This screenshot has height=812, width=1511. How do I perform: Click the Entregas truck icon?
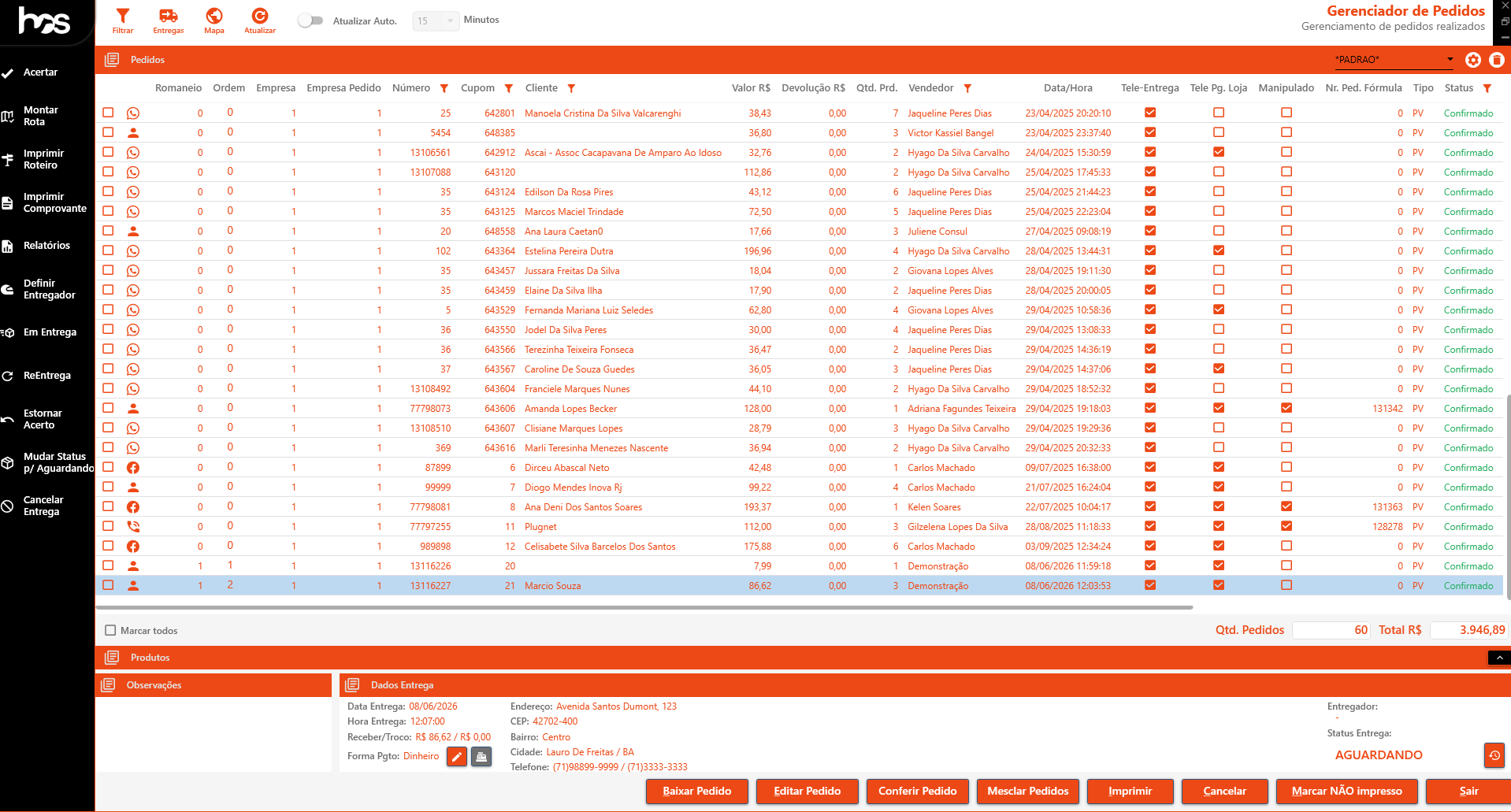coord(169,20)
